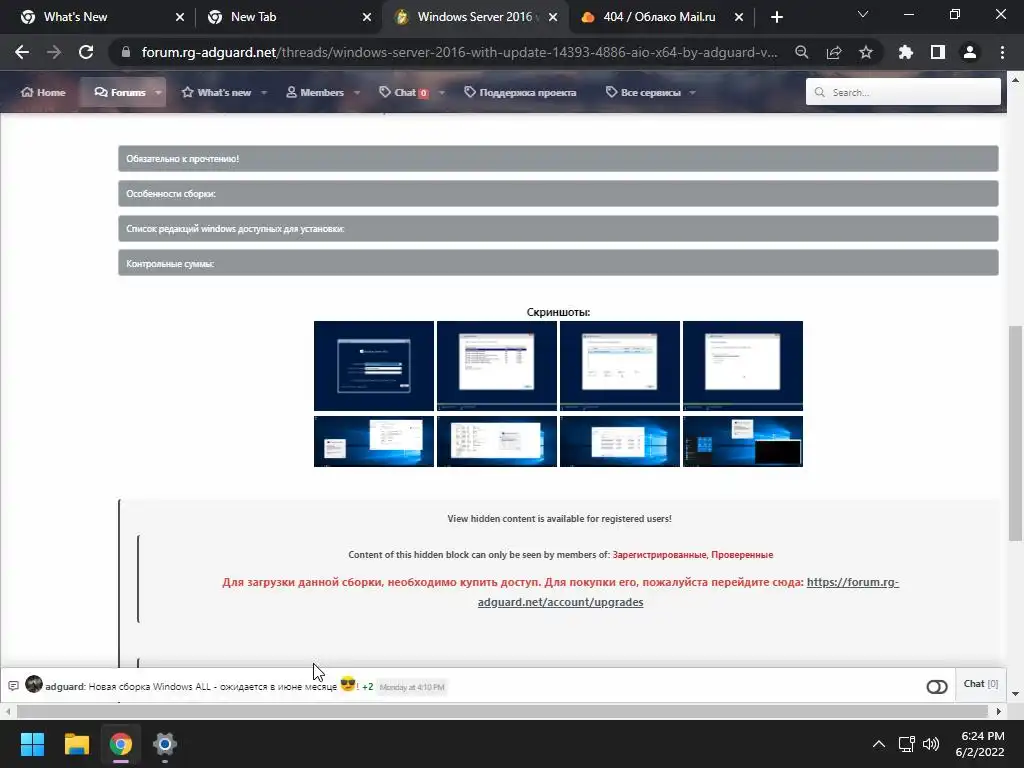Open the Windows Start button
The height and width of the screenshot is (768, 1024).
point(32,744)
